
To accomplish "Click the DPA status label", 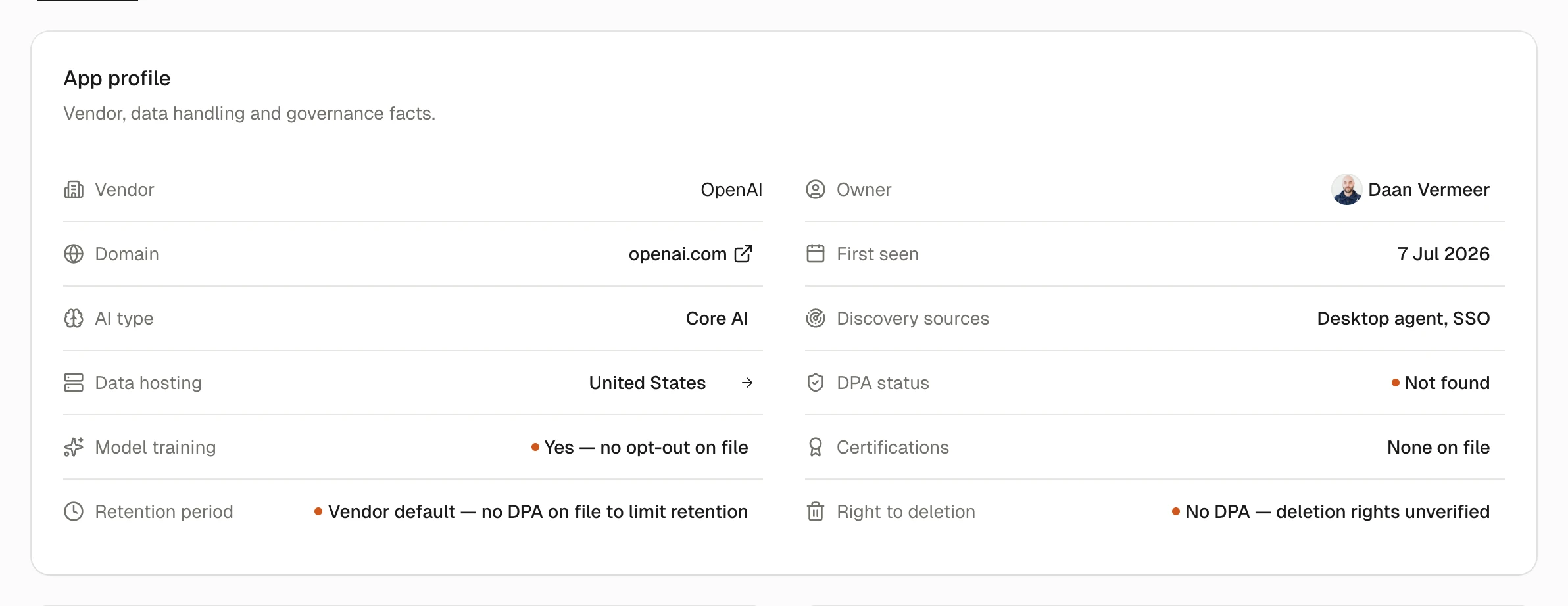I will coord(883,383).
